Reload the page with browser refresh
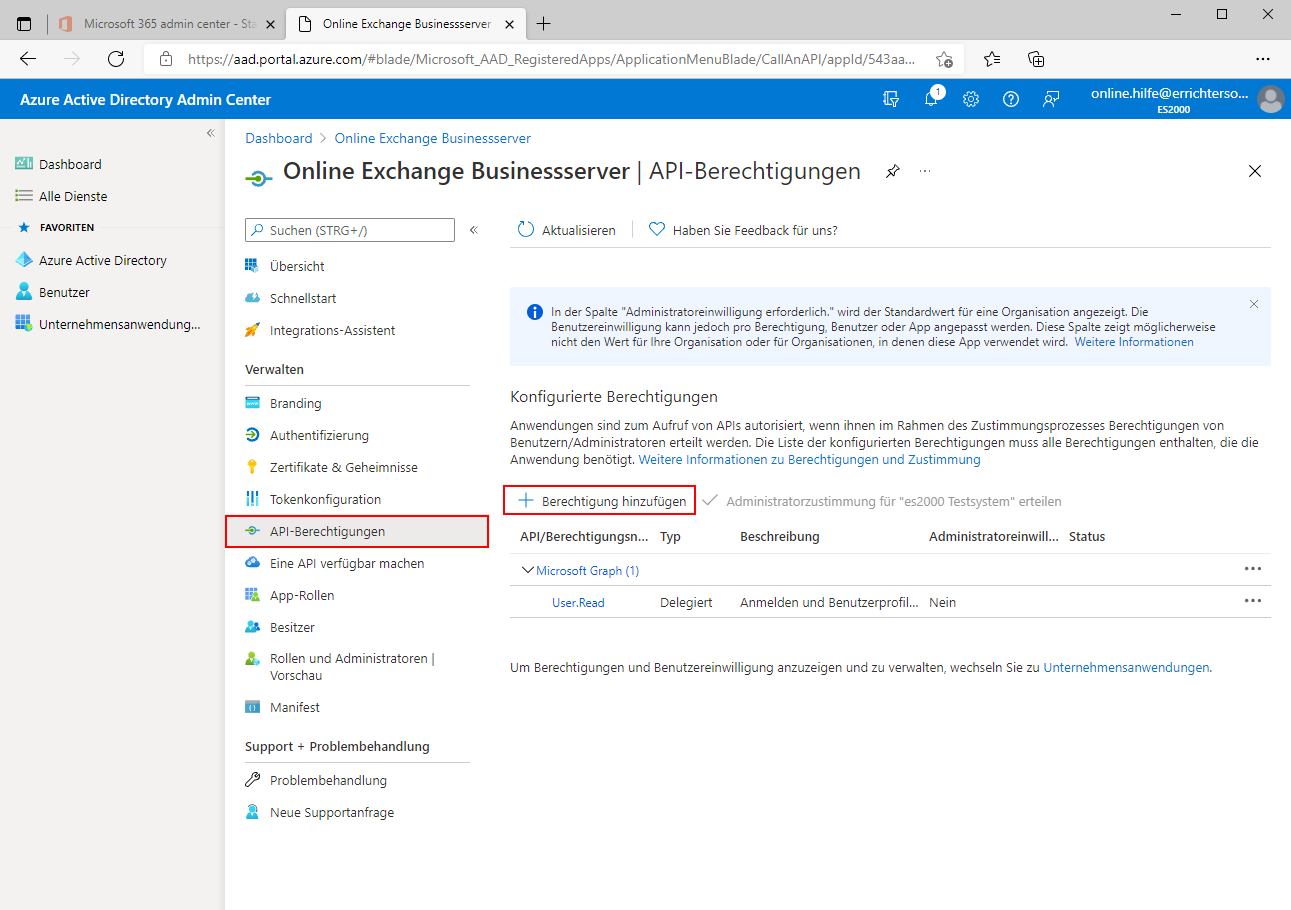 [x=116, y=59]
